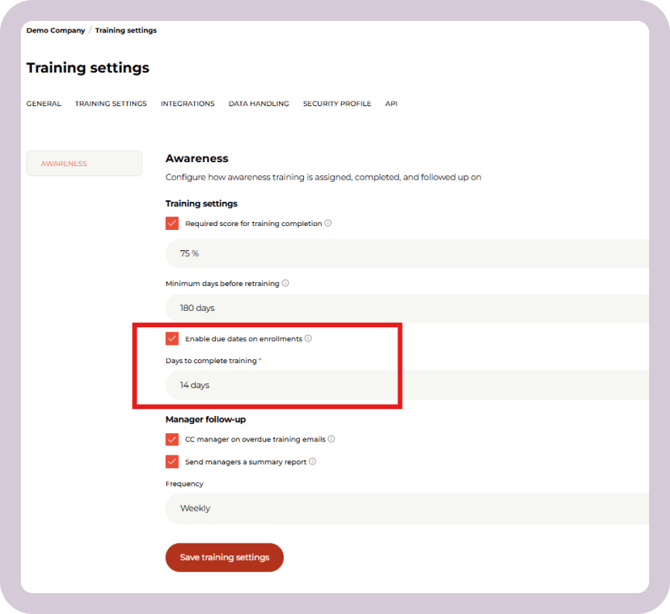
Task: Click info icon next to Minimum days before retraining
Action: click(x=286, y=283)
